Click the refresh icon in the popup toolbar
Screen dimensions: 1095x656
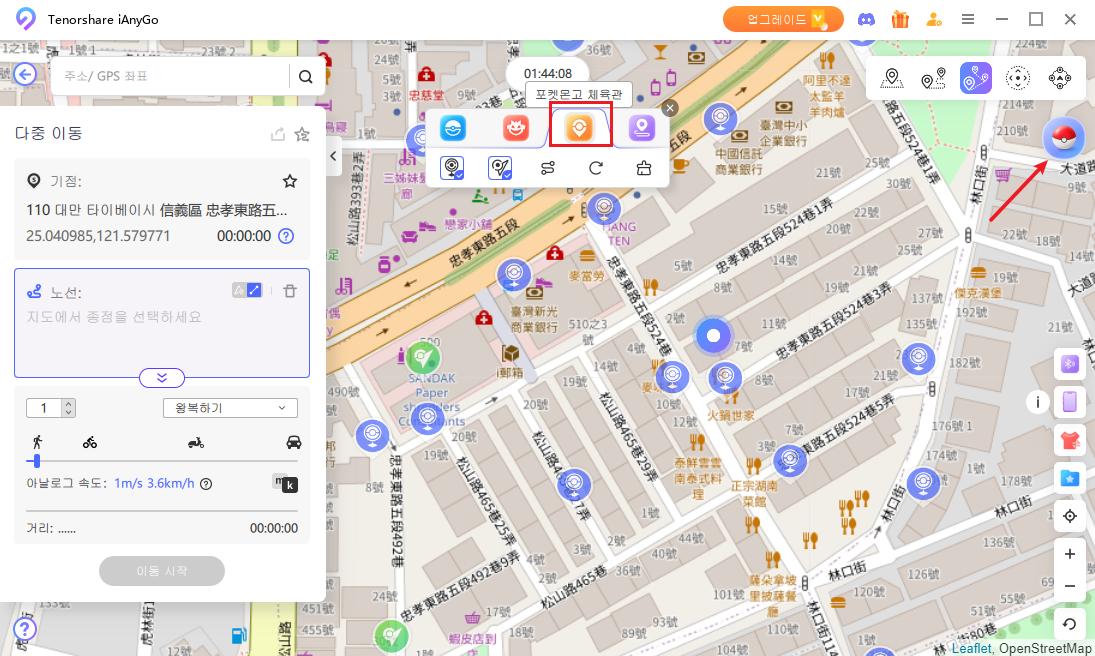pyautogui.click(x=596, y=168)
